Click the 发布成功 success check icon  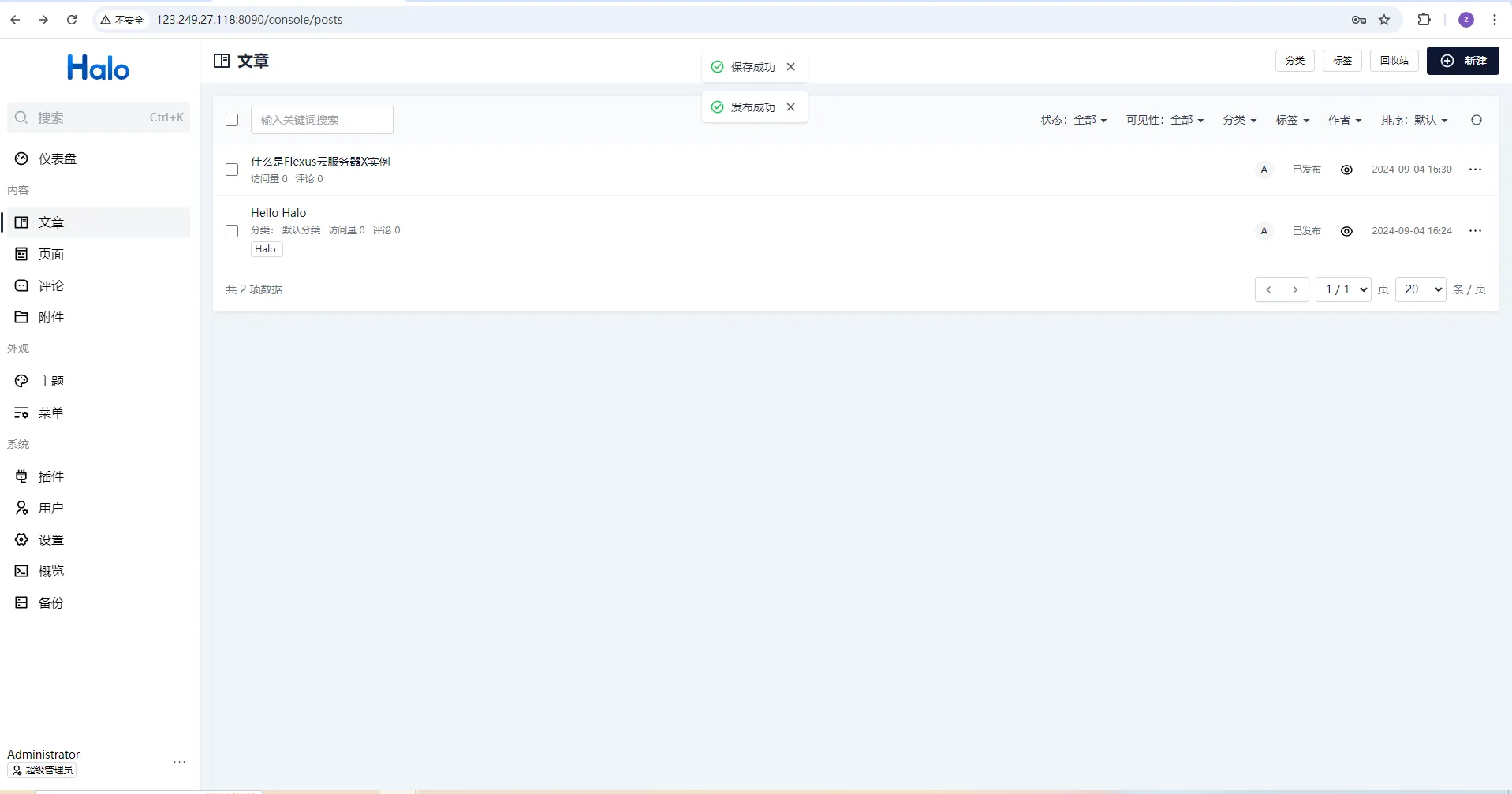pos(718,107)
